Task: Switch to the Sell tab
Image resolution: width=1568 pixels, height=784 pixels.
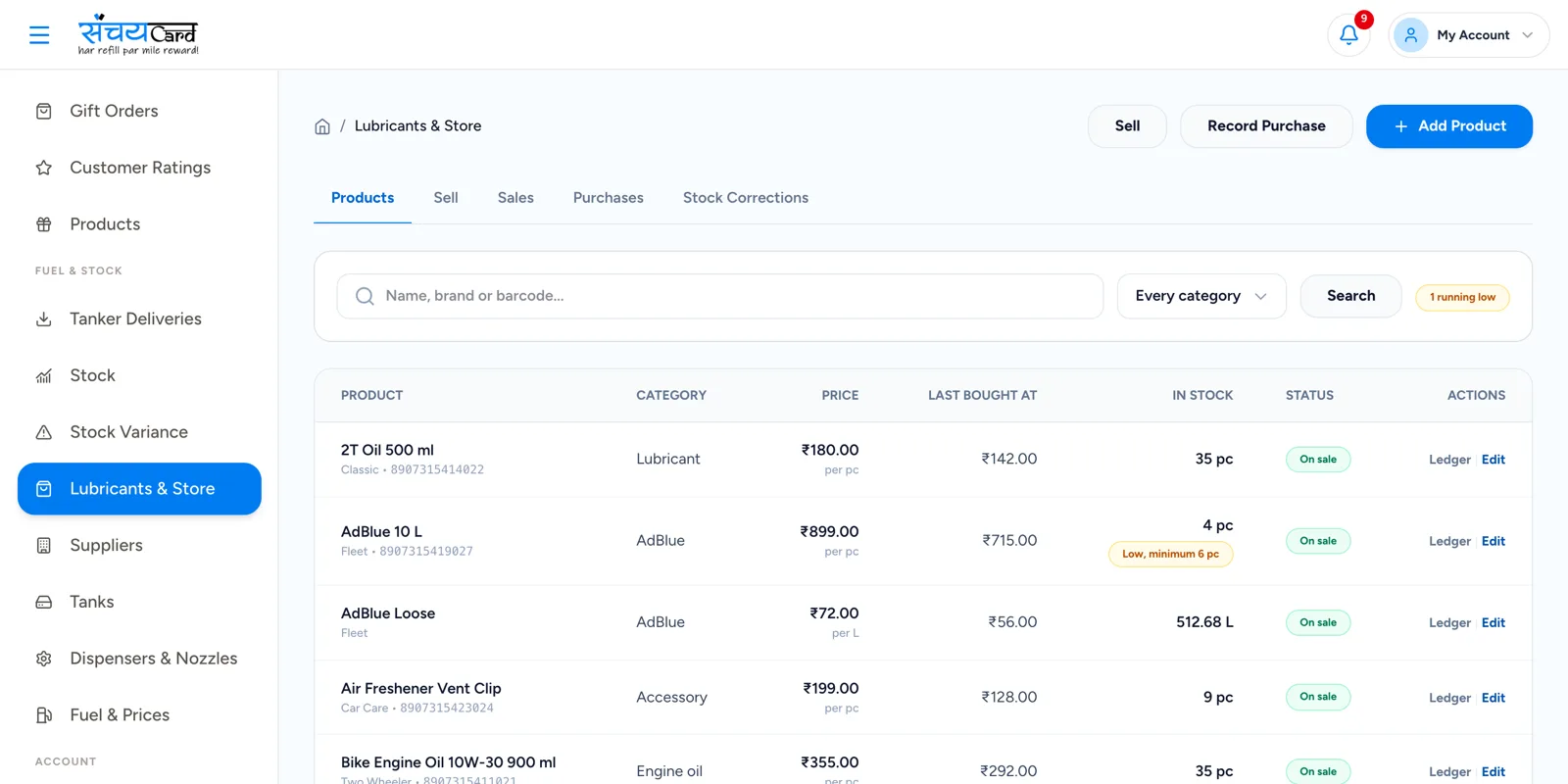Action: pyautogui.click(x=446, y=198)
